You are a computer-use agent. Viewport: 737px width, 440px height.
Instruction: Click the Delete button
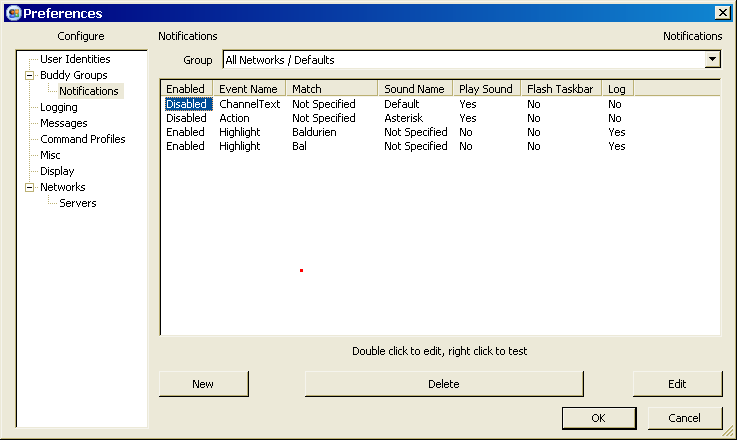443,384
